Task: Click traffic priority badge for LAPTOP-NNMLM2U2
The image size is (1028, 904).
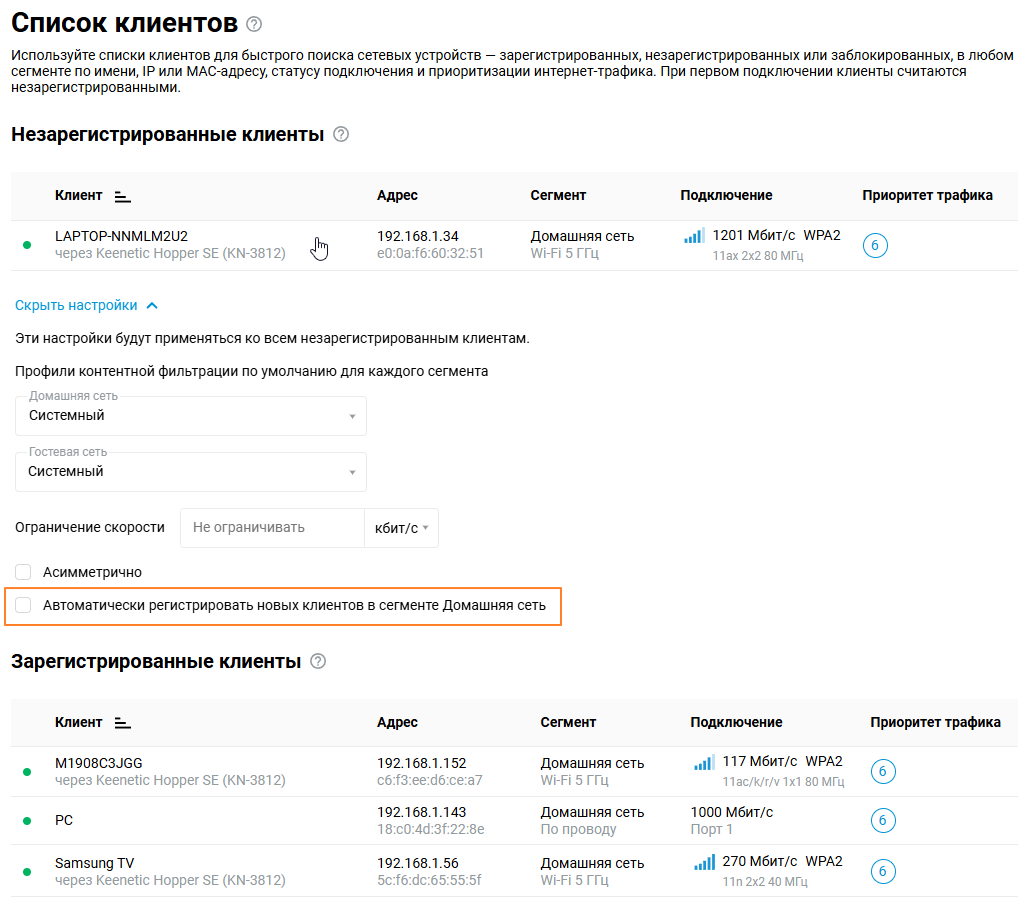Action: point(875,246)
